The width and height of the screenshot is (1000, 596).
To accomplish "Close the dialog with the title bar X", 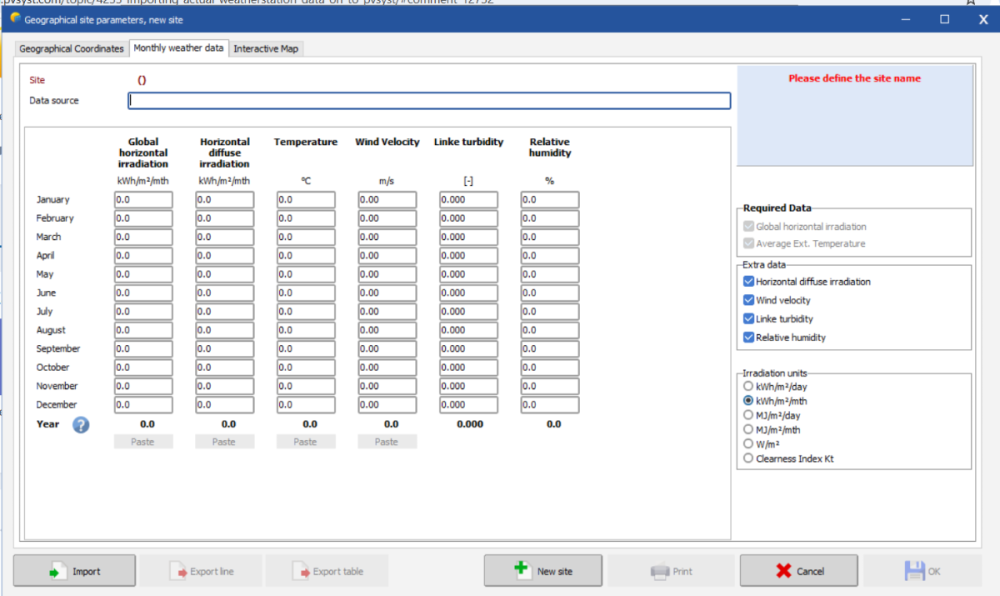I will point(983,19).
